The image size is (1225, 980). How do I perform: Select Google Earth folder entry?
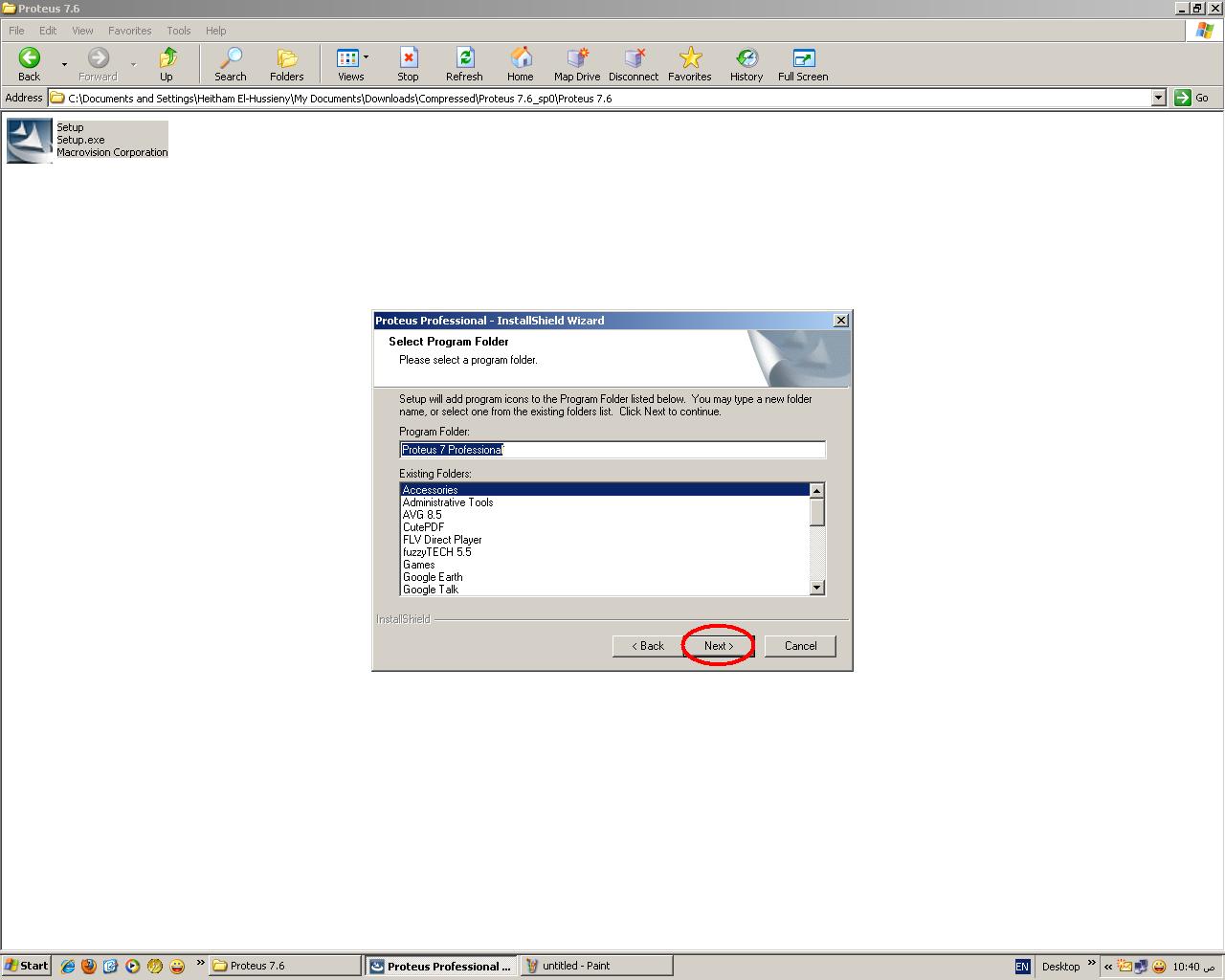point(605,576)
